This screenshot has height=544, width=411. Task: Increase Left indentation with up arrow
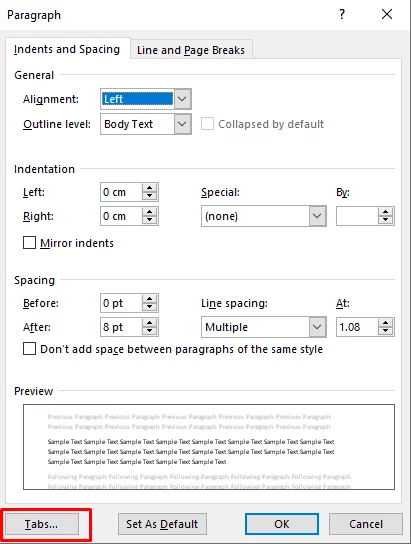point(149,188)
